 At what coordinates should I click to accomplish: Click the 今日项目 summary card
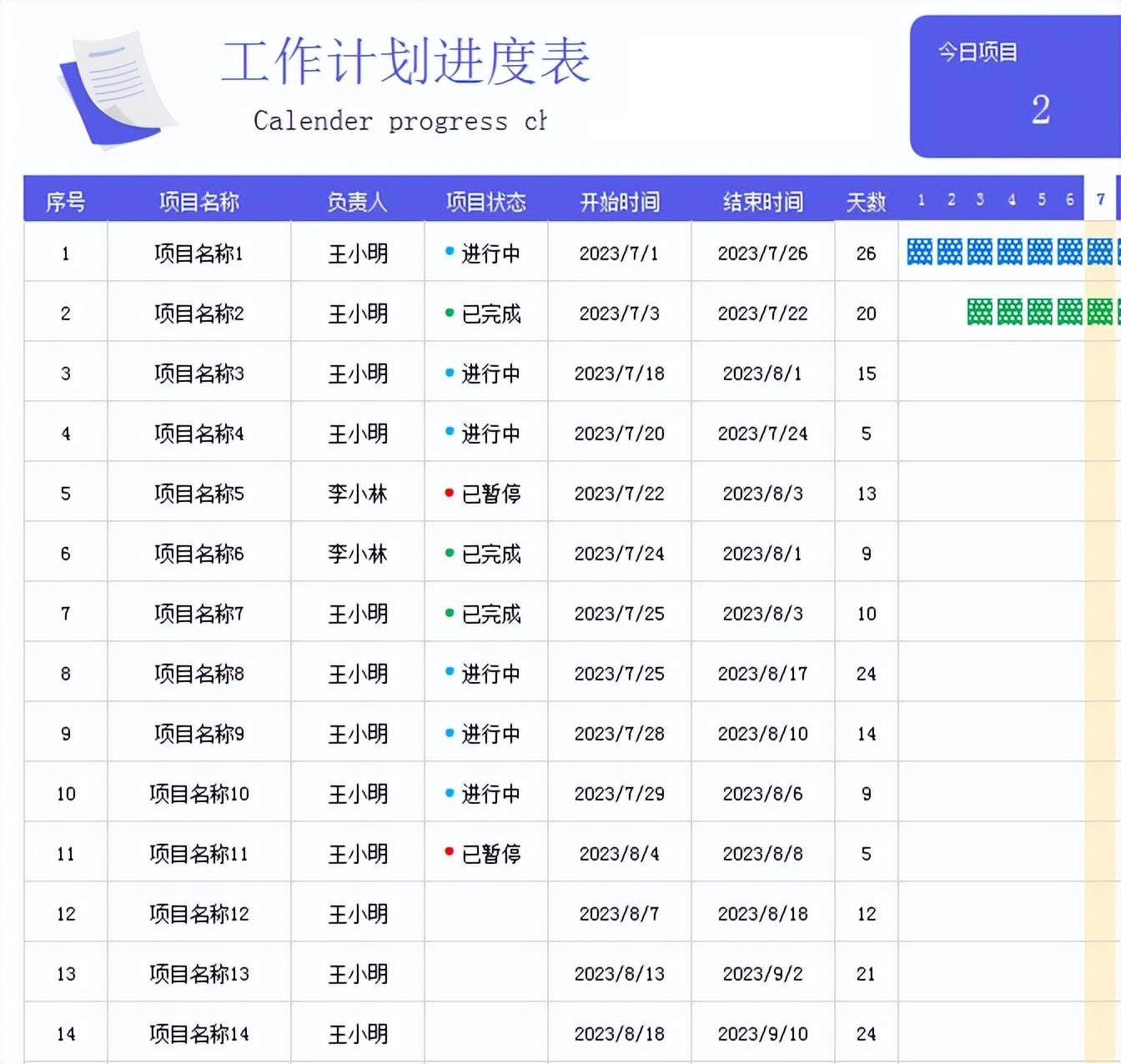(x=1015, y=86)
